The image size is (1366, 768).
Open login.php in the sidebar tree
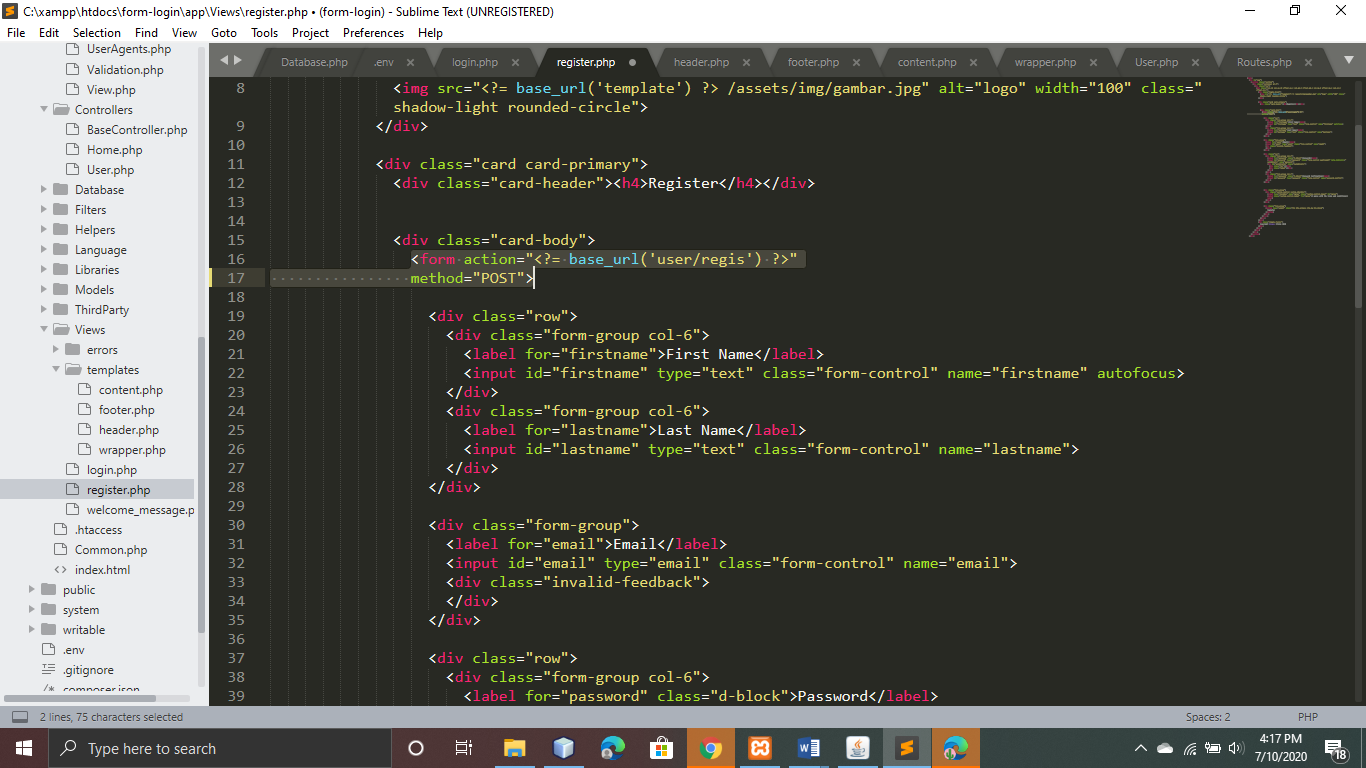[x=112, y=470]
